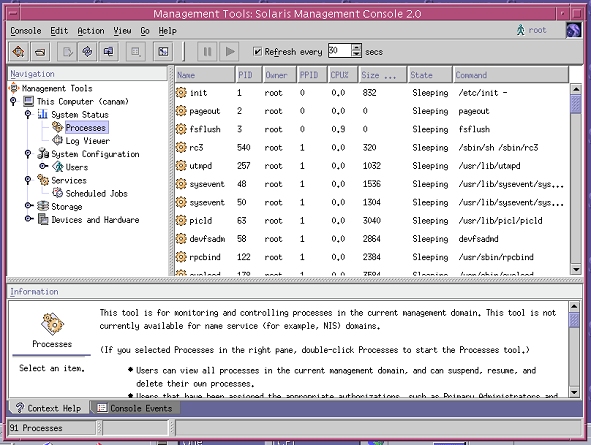The width and height of the screenshot is (591, 445).
Task: Click the grayed-out document arrow toolbar icon
Action: pos(67,51)
